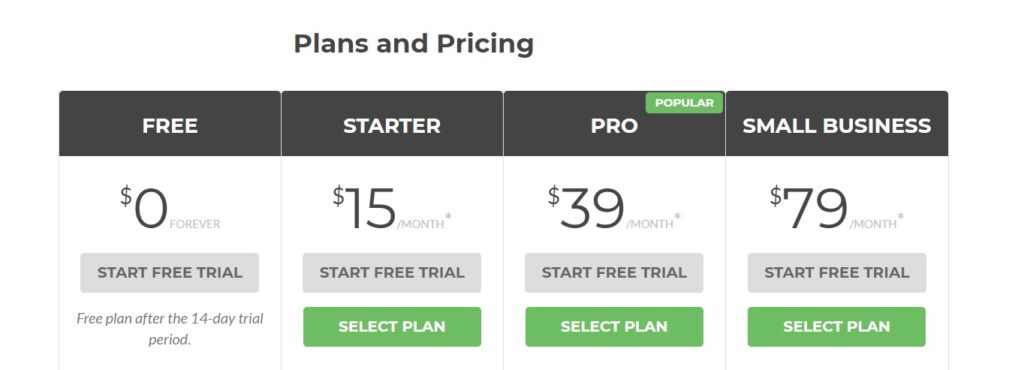Viewport: 1024px width, 370px height.
Task: Start free trial for Small Business plan
Action: pos(837,273)
